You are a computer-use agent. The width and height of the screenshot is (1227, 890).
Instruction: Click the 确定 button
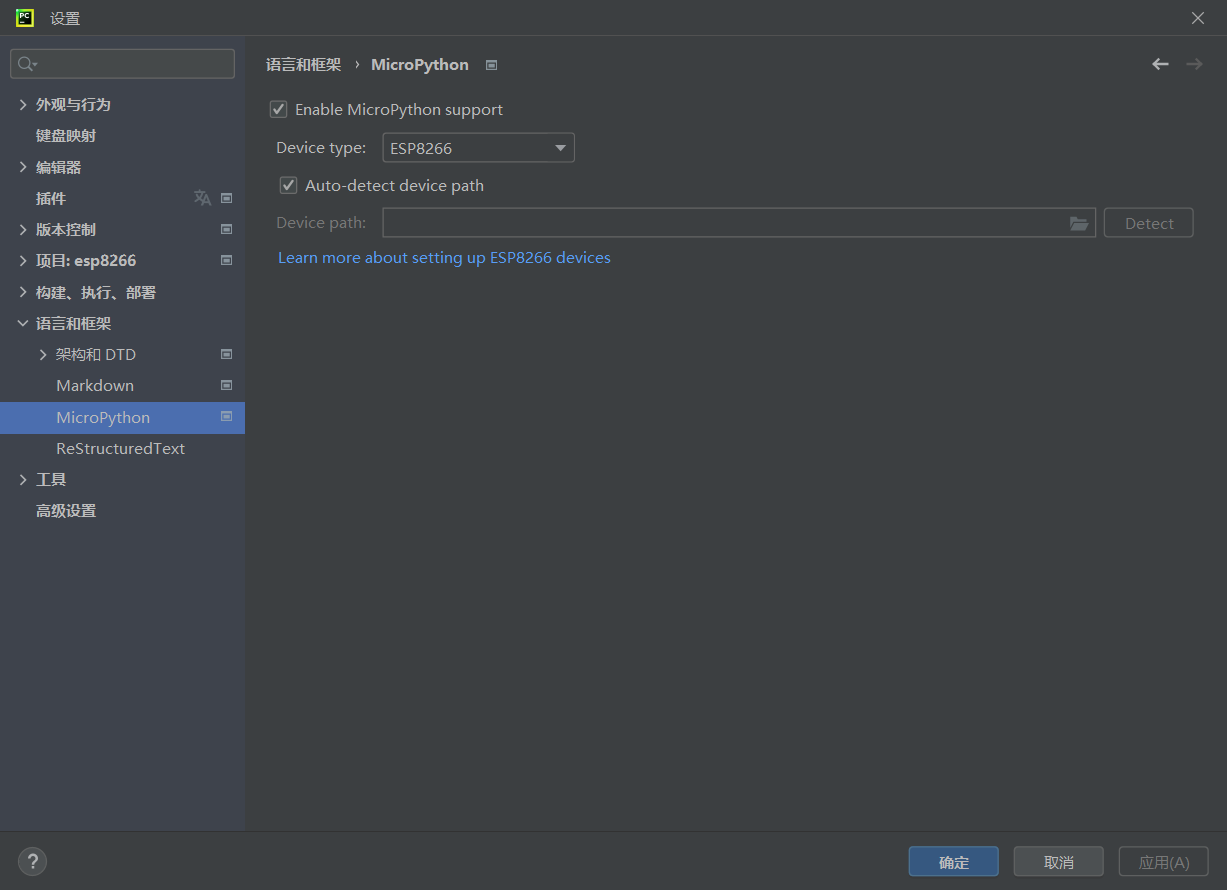[x=954, y=862]
